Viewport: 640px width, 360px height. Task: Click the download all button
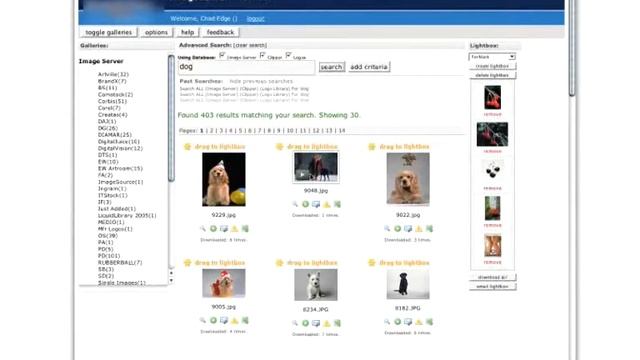(x=492, y=277)
